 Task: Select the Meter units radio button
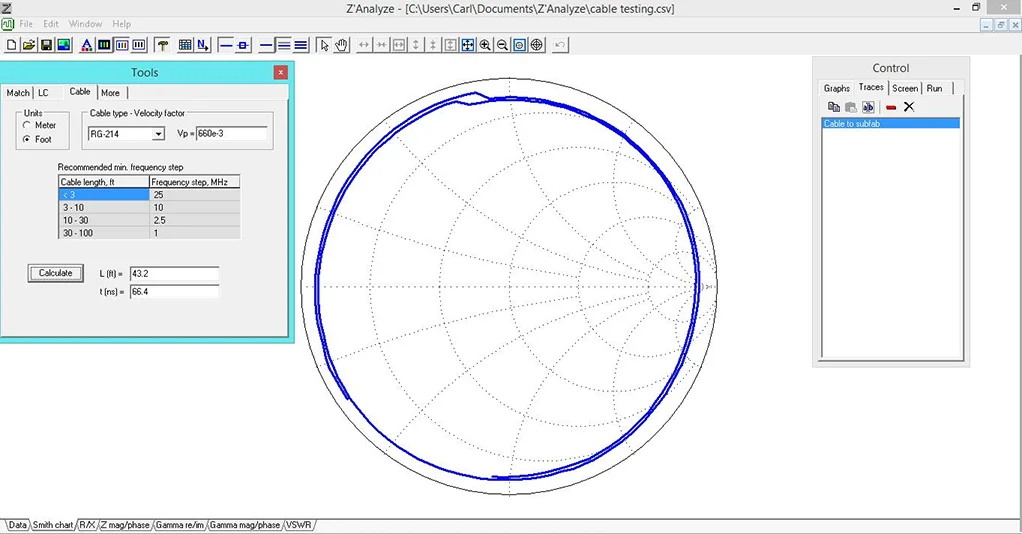27,125
